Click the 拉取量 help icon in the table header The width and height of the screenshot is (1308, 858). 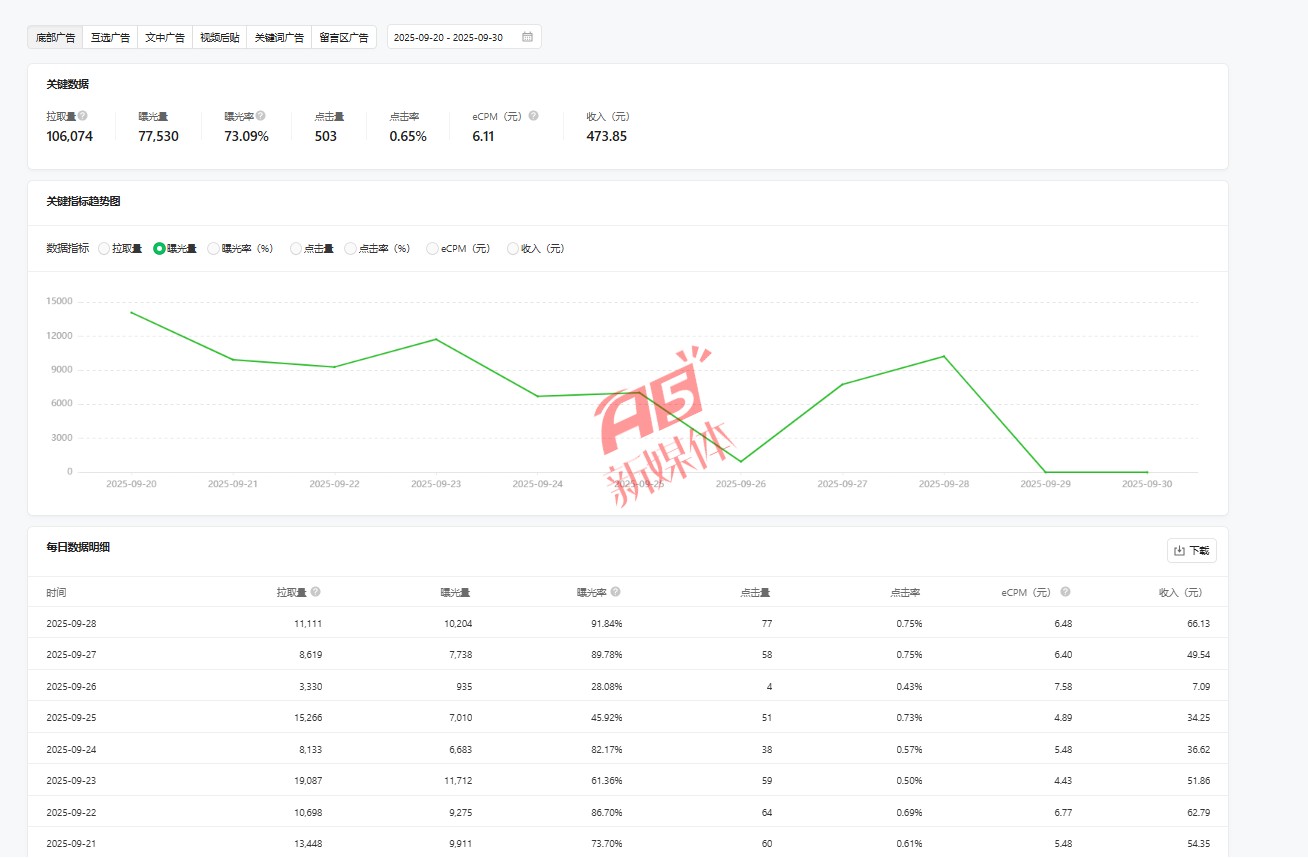[x=316, y=592]
